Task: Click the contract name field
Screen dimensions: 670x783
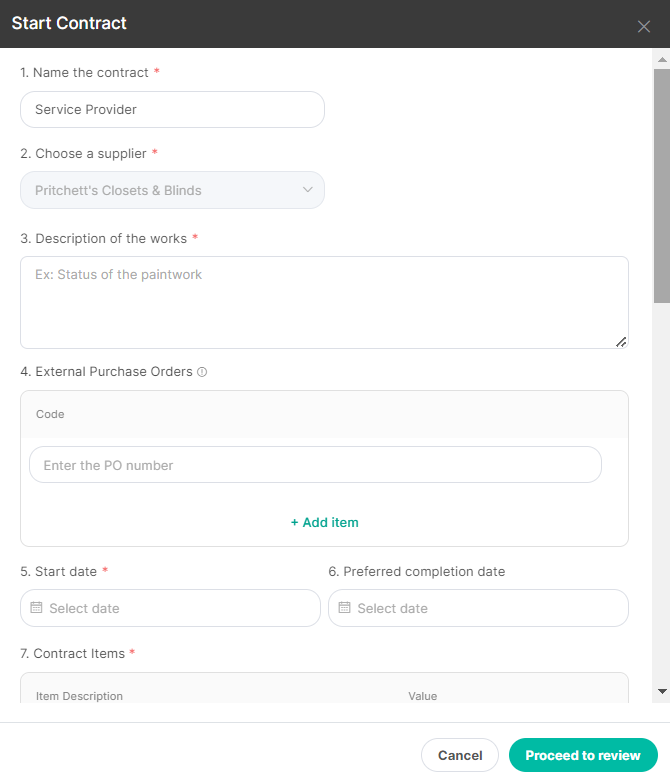Action: [x=172, y=109]
